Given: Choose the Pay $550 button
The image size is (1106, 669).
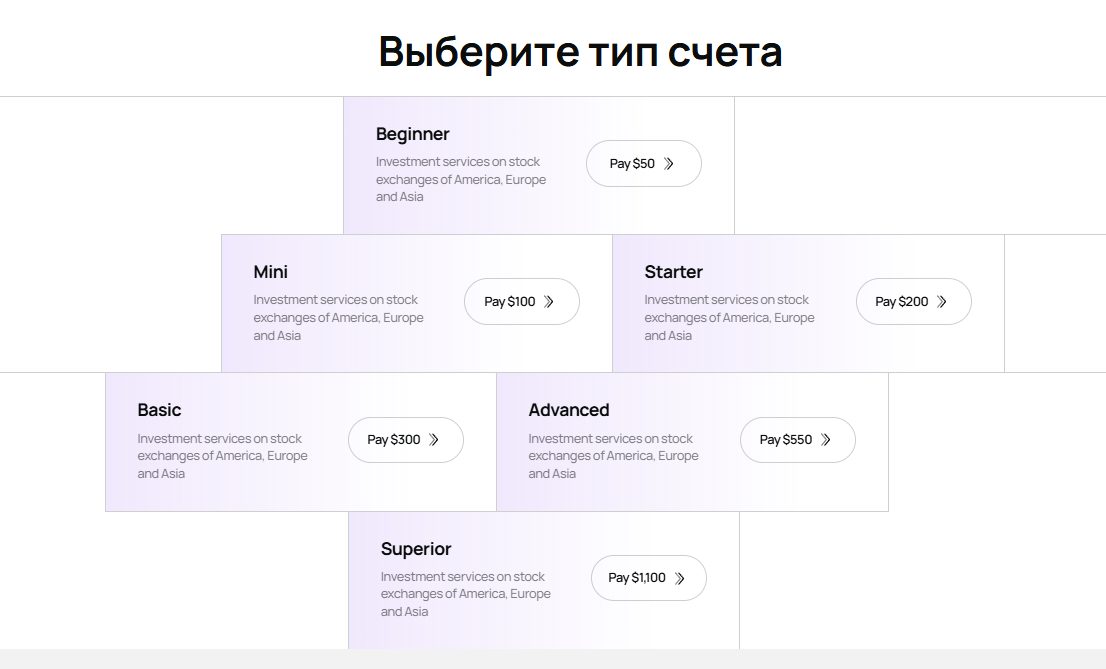Looking at the screenshot, I should tap(796, 440).
